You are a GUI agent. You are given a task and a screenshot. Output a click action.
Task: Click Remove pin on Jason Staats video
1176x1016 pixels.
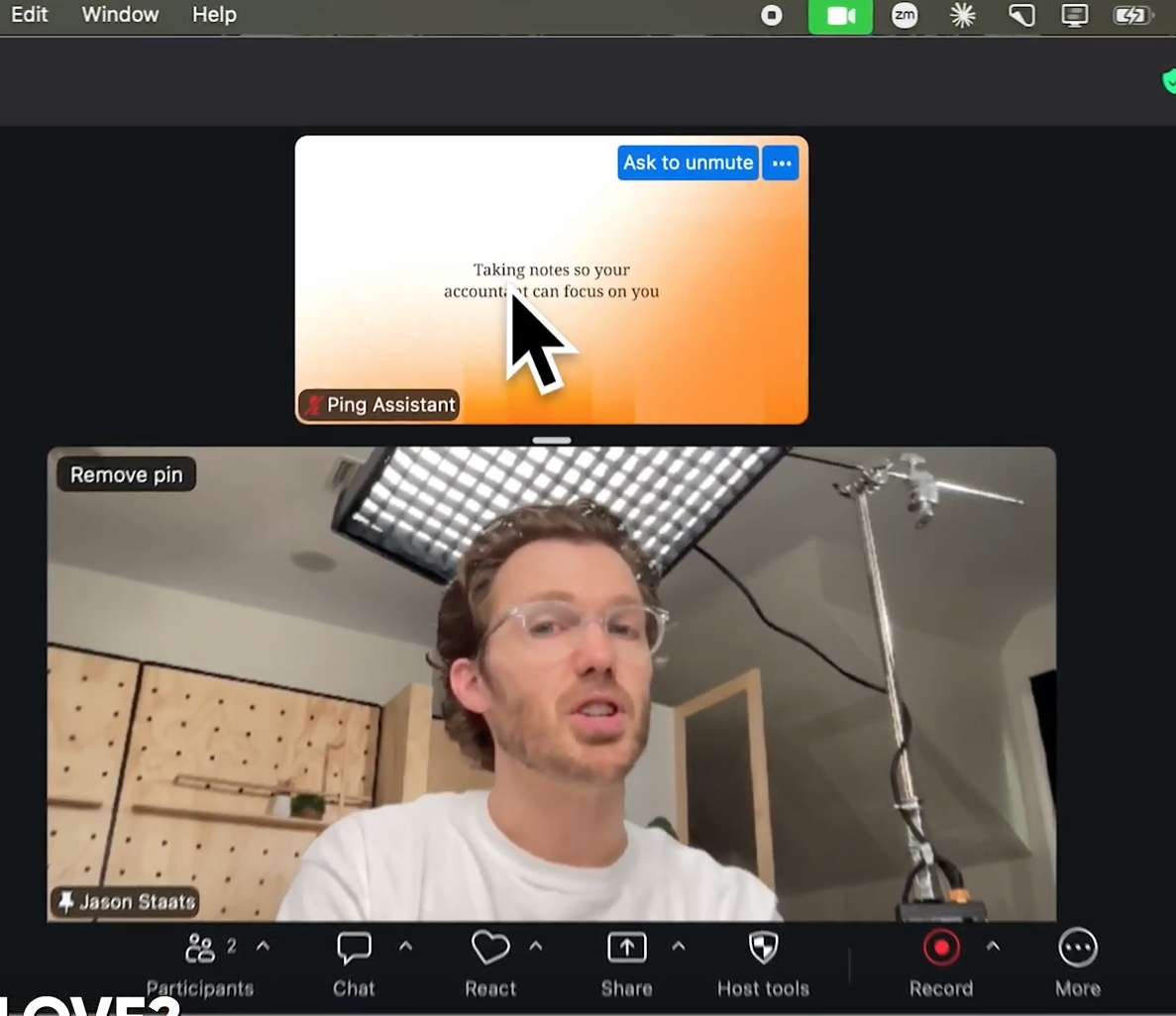tap(127, 474)
